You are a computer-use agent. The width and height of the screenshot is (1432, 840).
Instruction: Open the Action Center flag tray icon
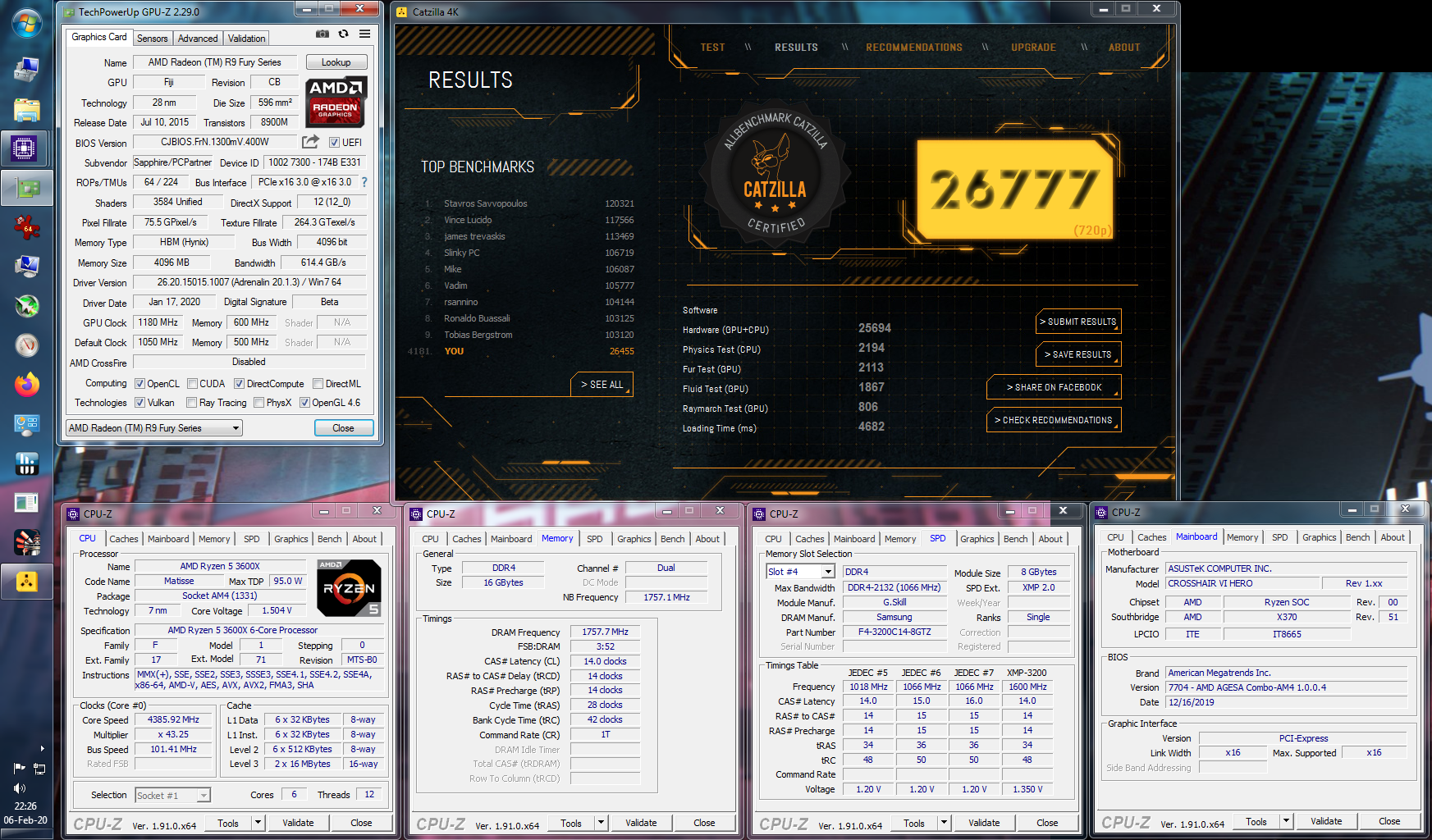19,769
